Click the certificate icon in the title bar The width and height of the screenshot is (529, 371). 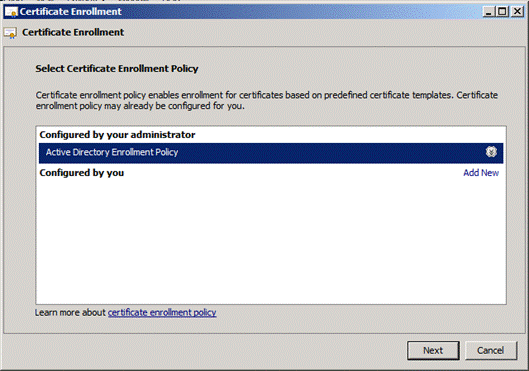coord(11,12)
